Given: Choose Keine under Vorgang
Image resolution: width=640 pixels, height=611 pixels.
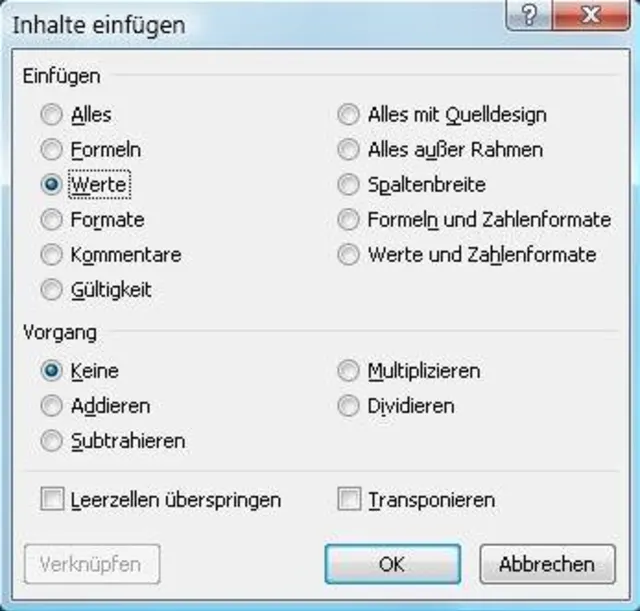Looking at the screenshot, I should click(x=51, y=371).
